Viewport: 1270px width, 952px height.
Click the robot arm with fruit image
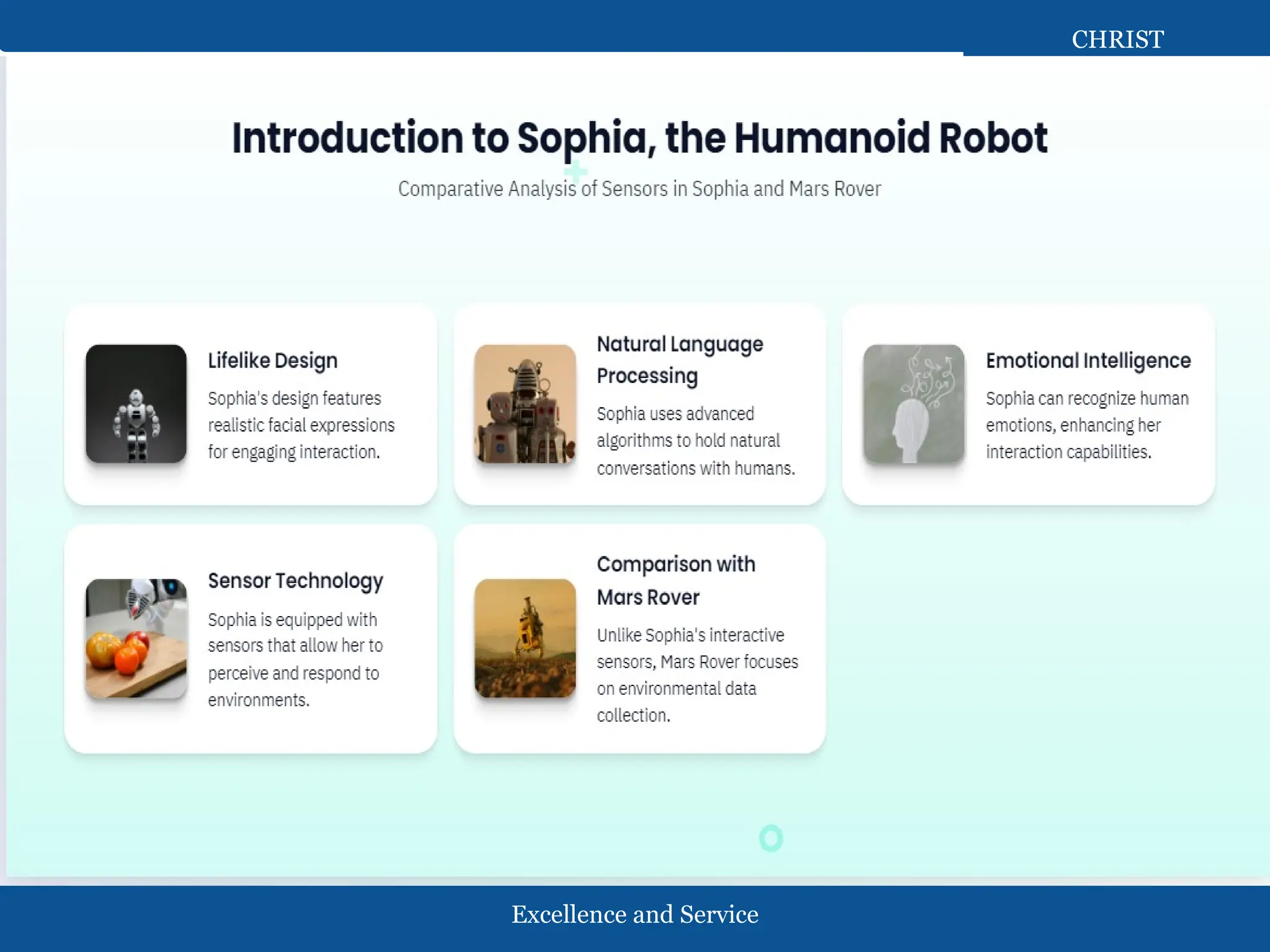click(136, 638)
